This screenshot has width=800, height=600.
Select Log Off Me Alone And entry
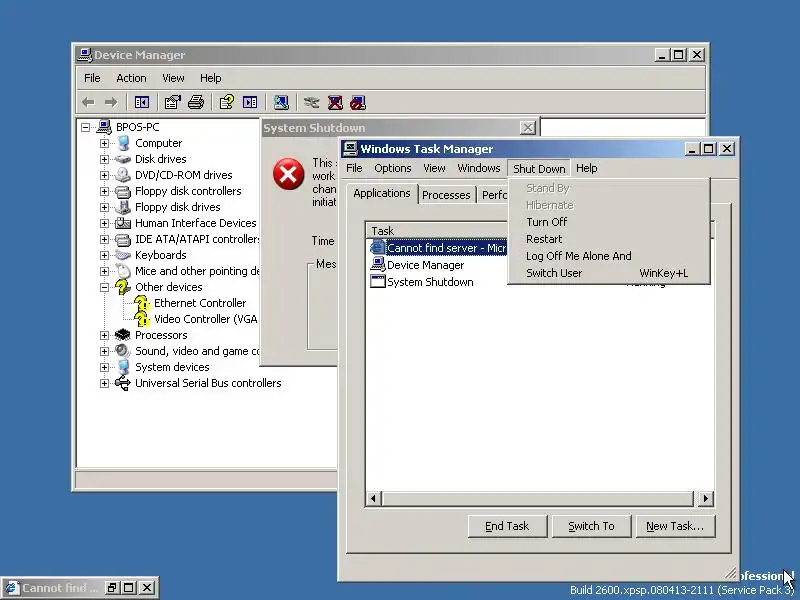[x=609, y=256]
